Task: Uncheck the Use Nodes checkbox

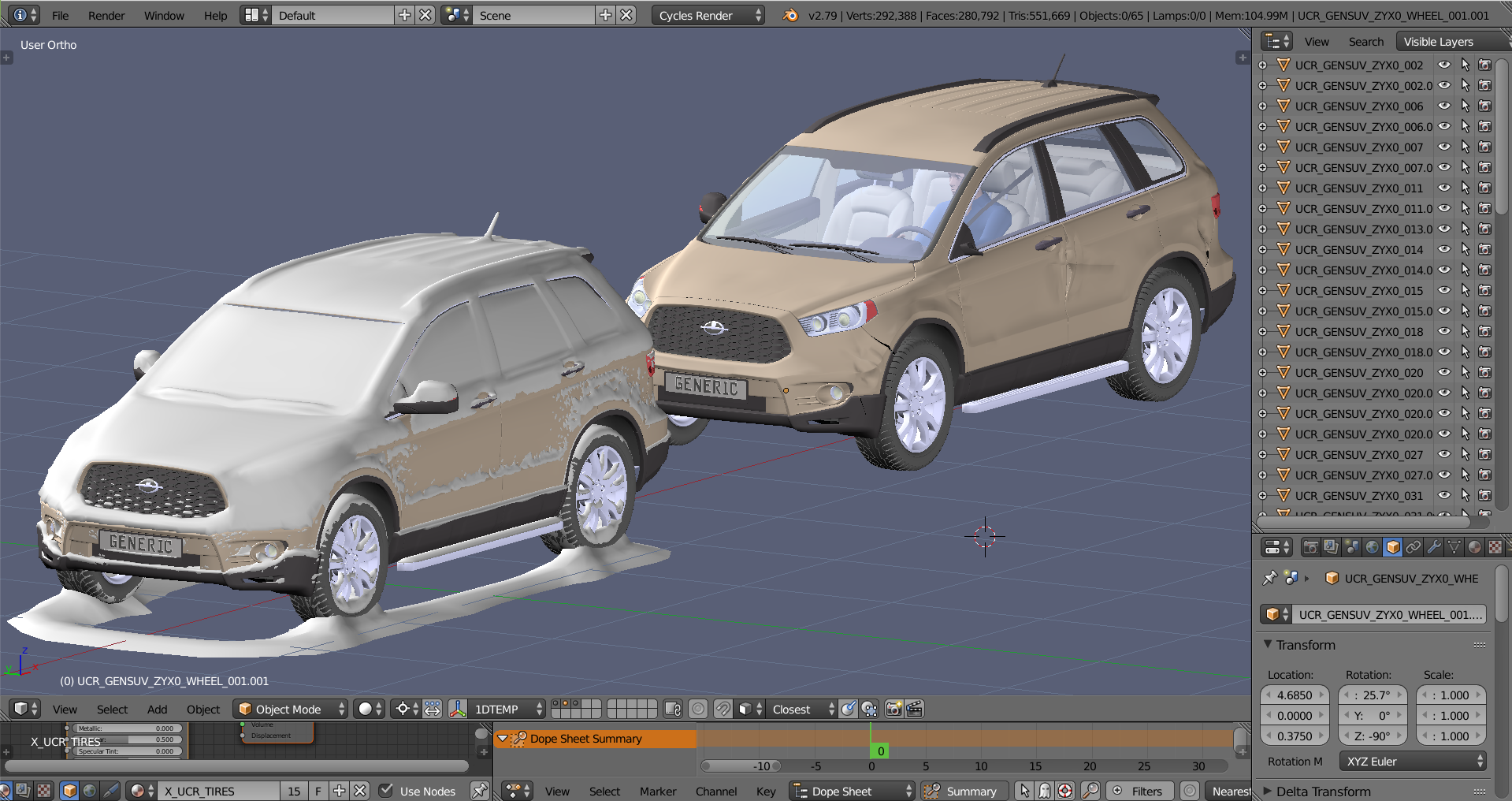Action: tap(386, 791)
